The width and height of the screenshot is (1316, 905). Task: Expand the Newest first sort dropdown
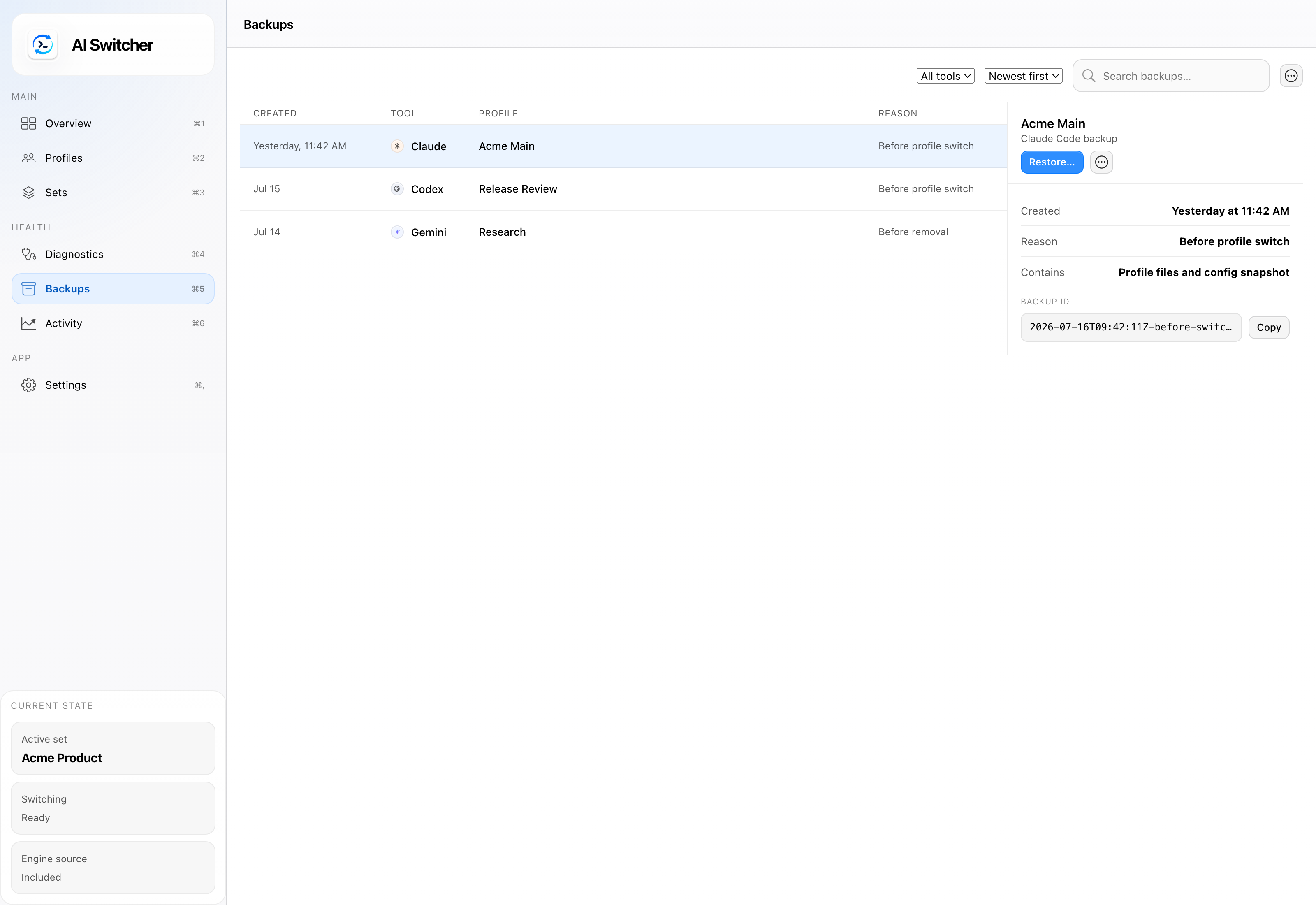[1023, 76]
